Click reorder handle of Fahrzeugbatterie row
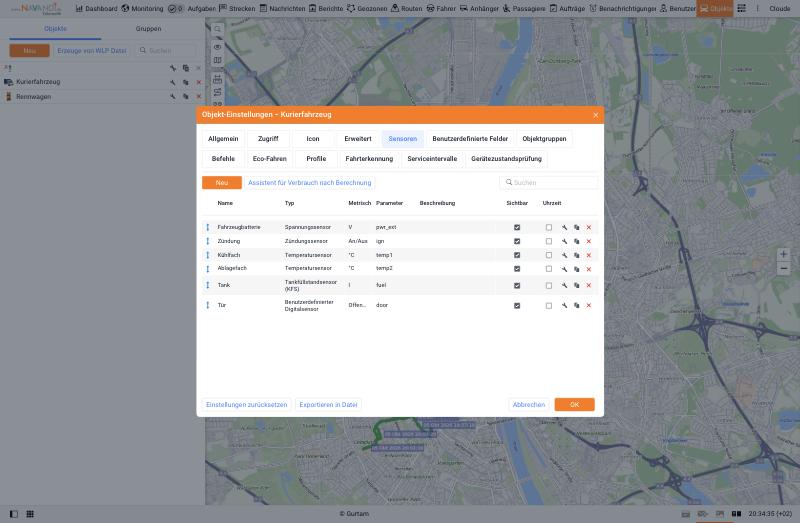The height and width of the screenshot is (523, 800). pyautogui.click(x=208, y=227)
